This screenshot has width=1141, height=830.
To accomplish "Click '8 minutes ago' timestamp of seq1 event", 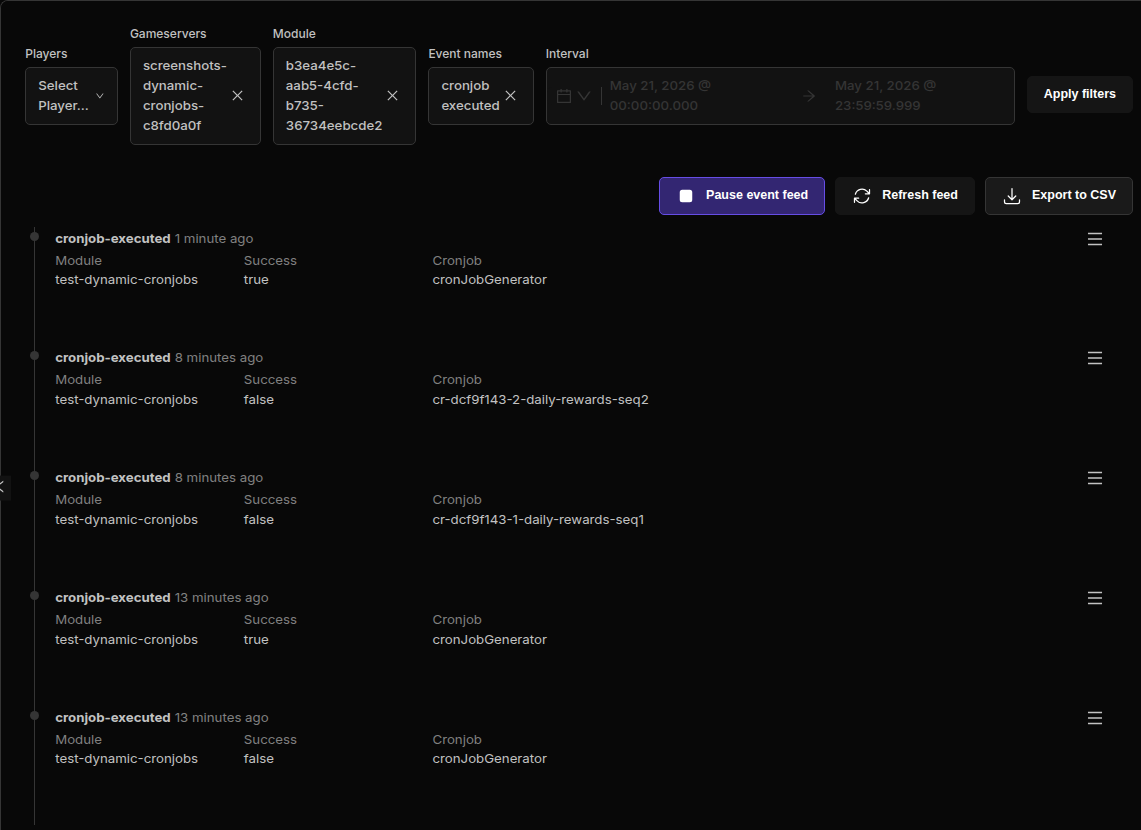I will tap(219, 478).
